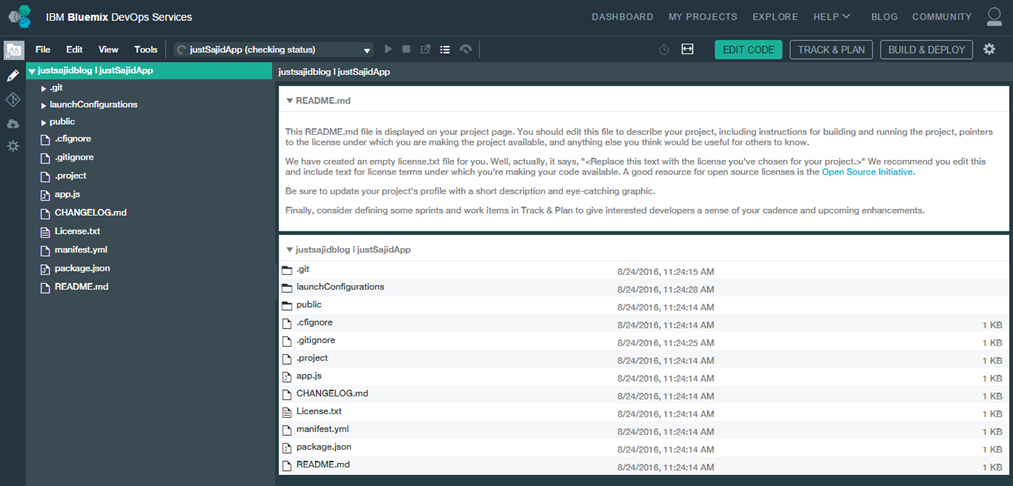
Task: Follow the Open Source Initiative link
Action: (x=868, y=173)
